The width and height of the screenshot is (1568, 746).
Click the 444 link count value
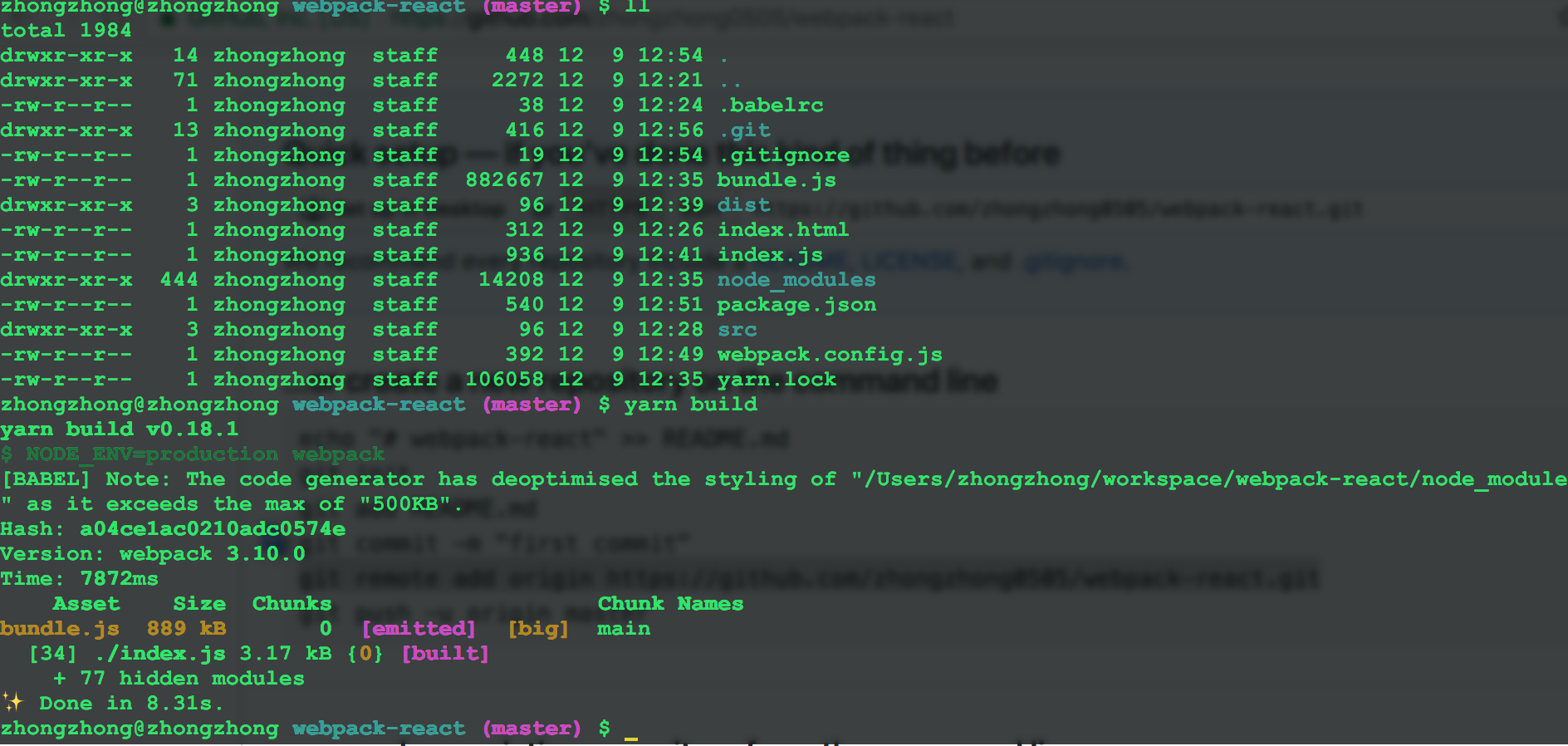[x=179, y=280]
